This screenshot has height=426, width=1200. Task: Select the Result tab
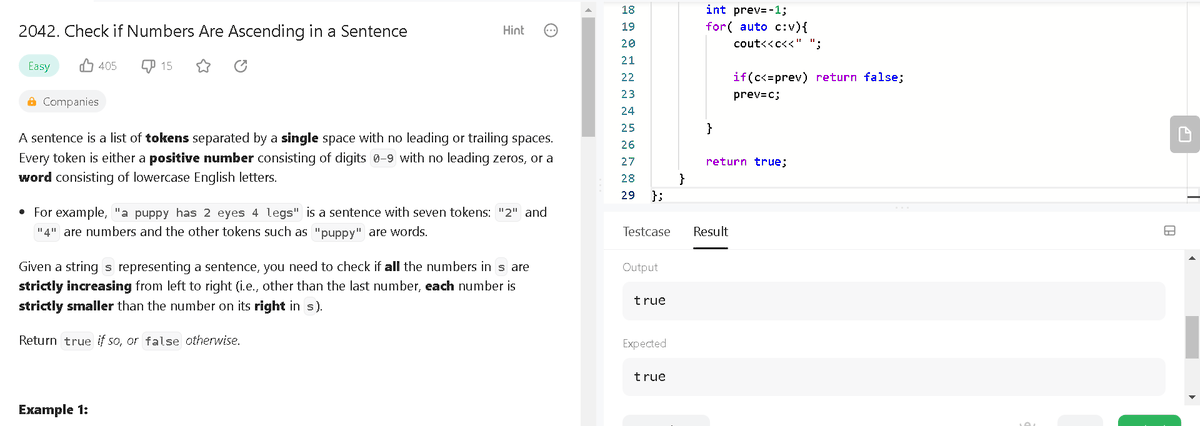coord(710,231)
